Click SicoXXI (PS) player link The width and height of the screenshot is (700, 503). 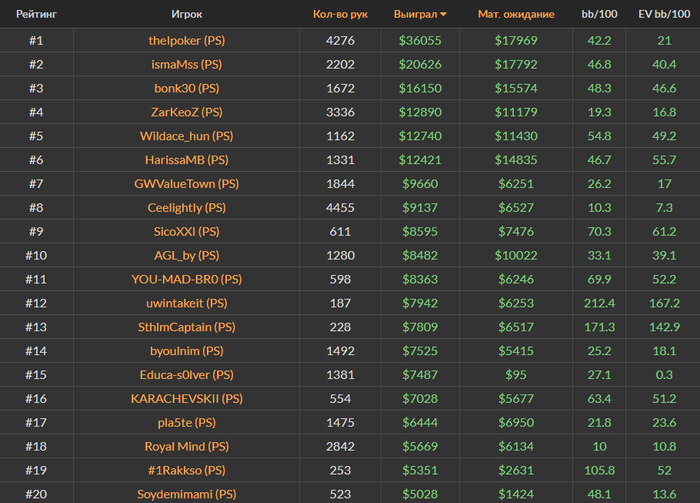[x=187, y=232]
